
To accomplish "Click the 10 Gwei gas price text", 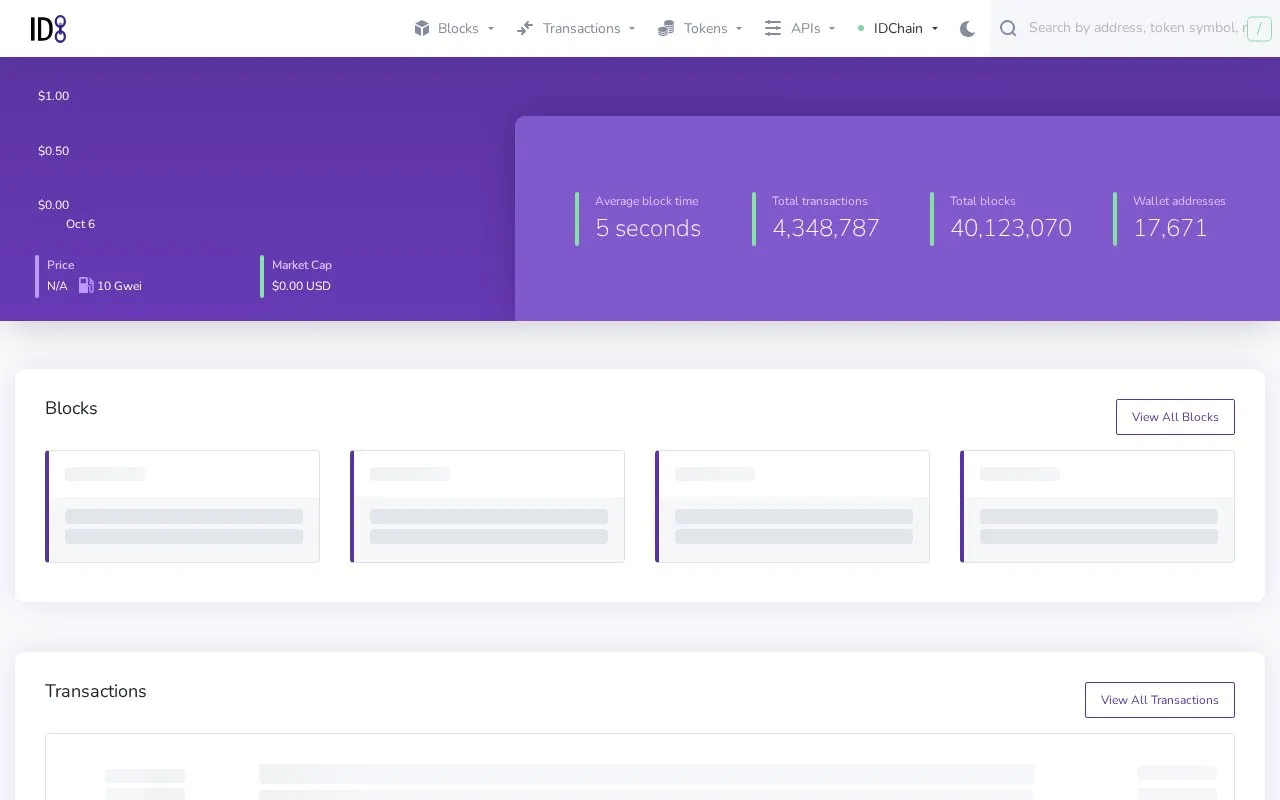I will pyautogui.click(x=119, y=286).
